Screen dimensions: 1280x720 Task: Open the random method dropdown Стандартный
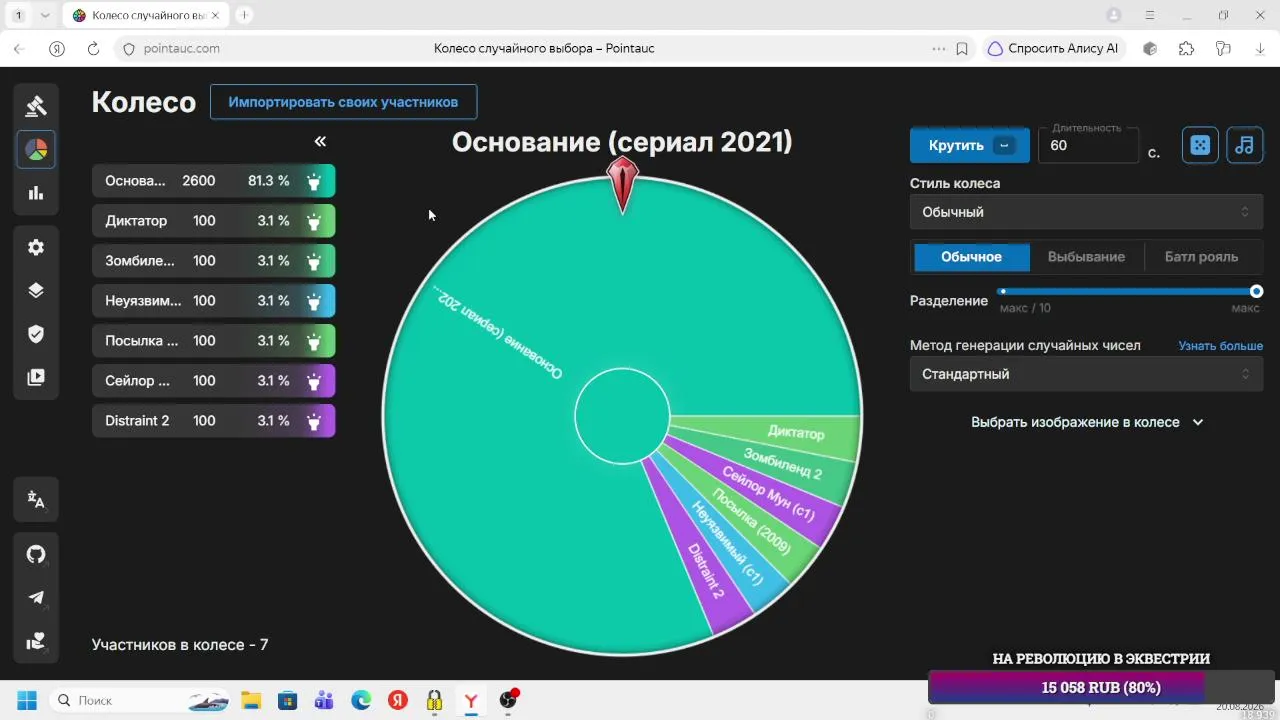pos(1086,374)
